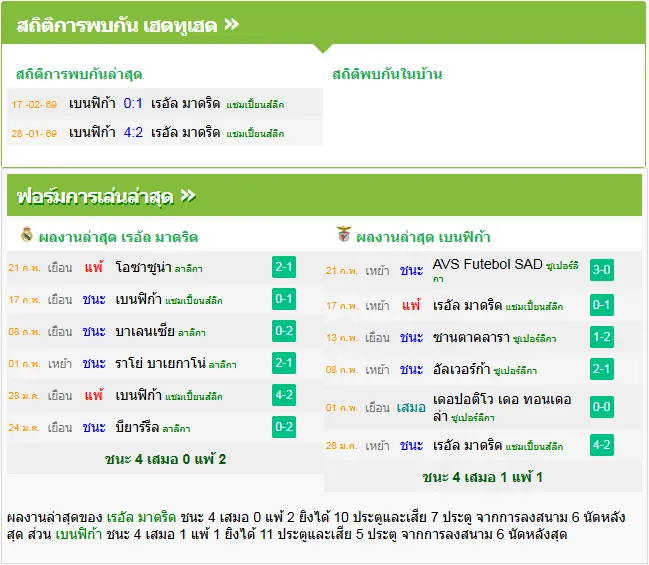The height and width of the screenshot is (565, 649).
Task: Click the Real Madrid crest icon
Action: click(x=27, y=234)
